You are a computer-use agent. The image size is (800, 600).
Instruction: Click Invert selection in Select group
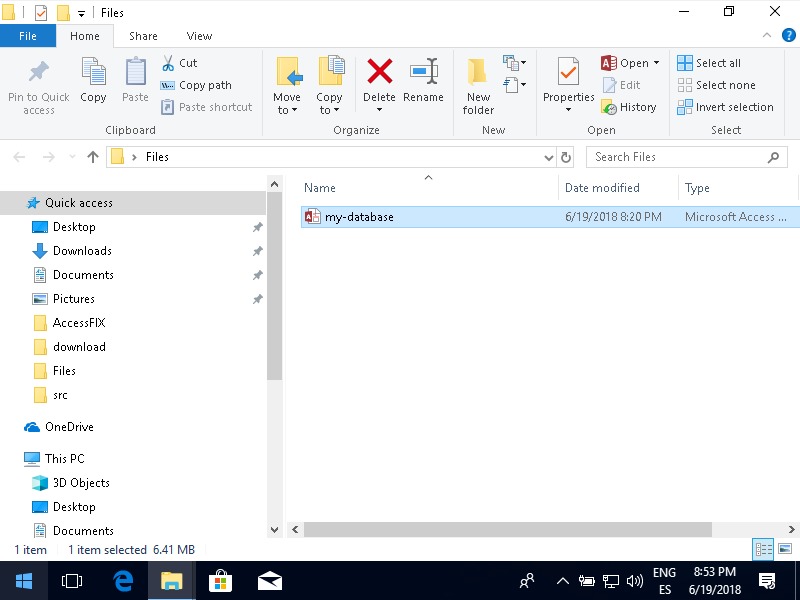tap(725, 107)
